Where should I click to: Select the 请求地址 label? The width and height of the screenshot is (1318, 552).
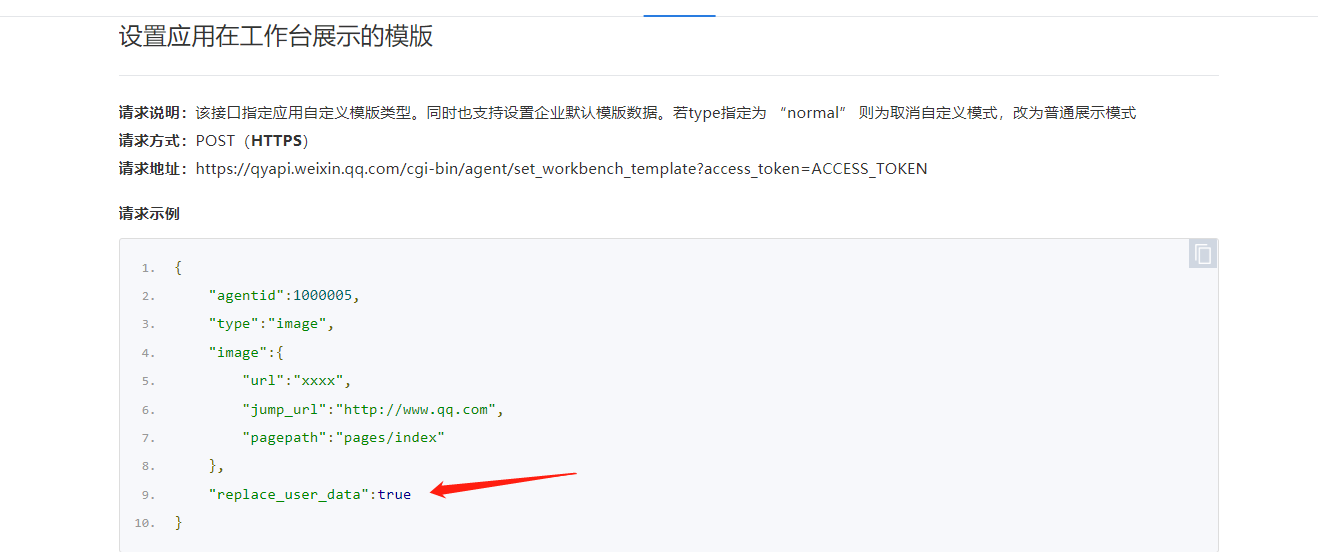pyautogui.click(x=153, y=169)
